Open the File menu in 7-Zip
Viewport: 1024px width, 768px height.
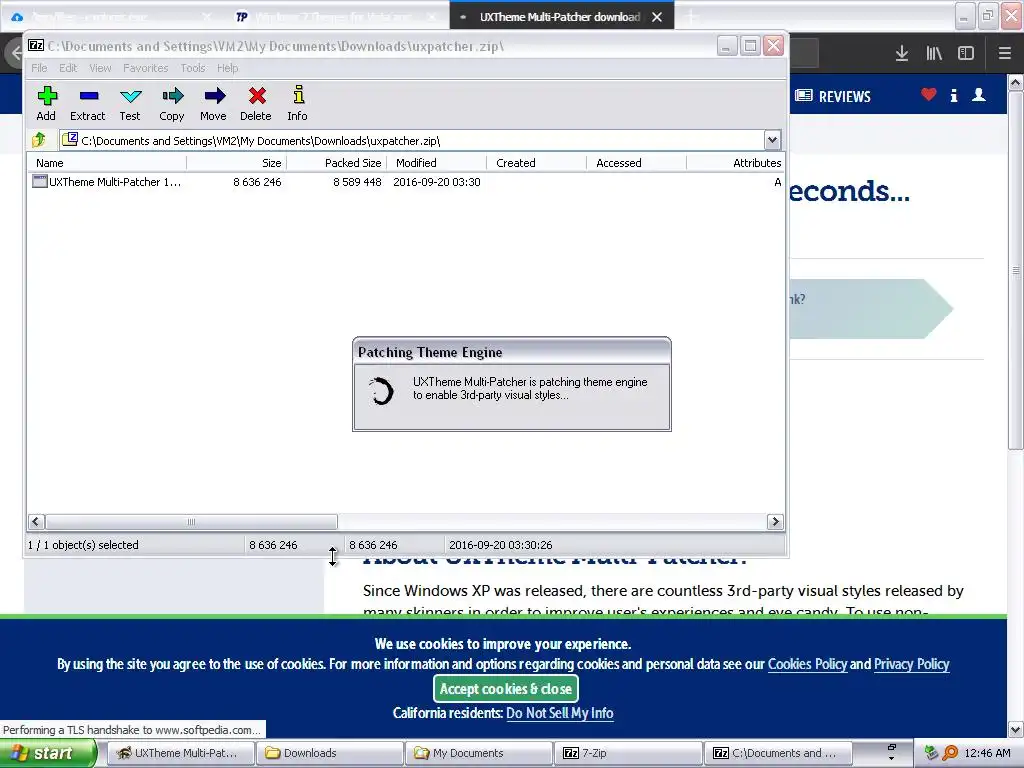39,68
